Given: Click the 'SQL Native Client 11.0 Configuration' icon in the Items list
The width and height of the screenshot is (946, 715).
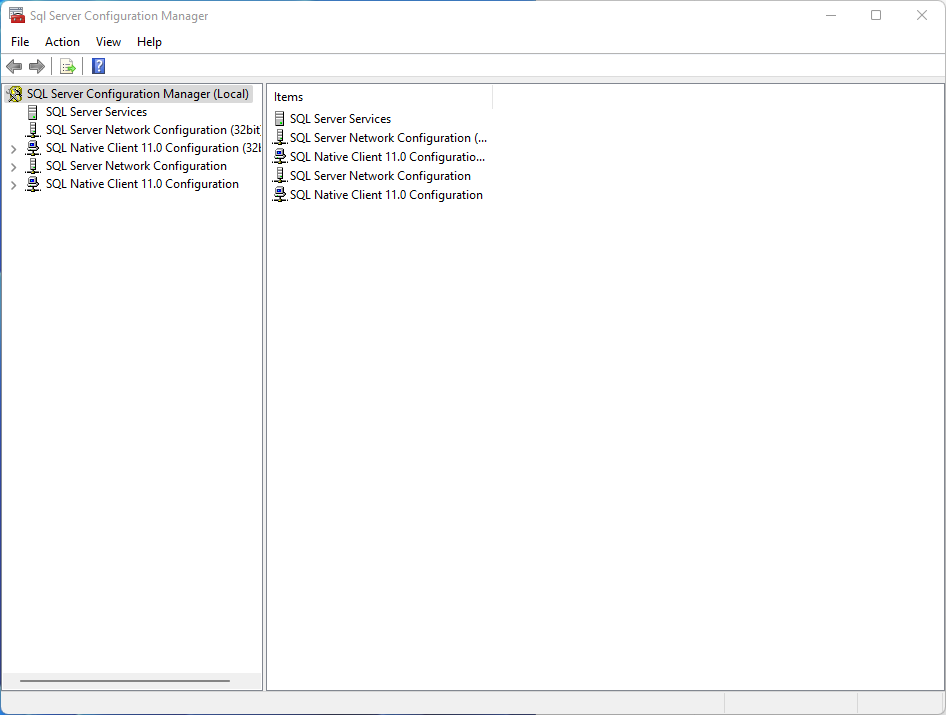Looking at the screenshot, I should click(x=279, y=195).
